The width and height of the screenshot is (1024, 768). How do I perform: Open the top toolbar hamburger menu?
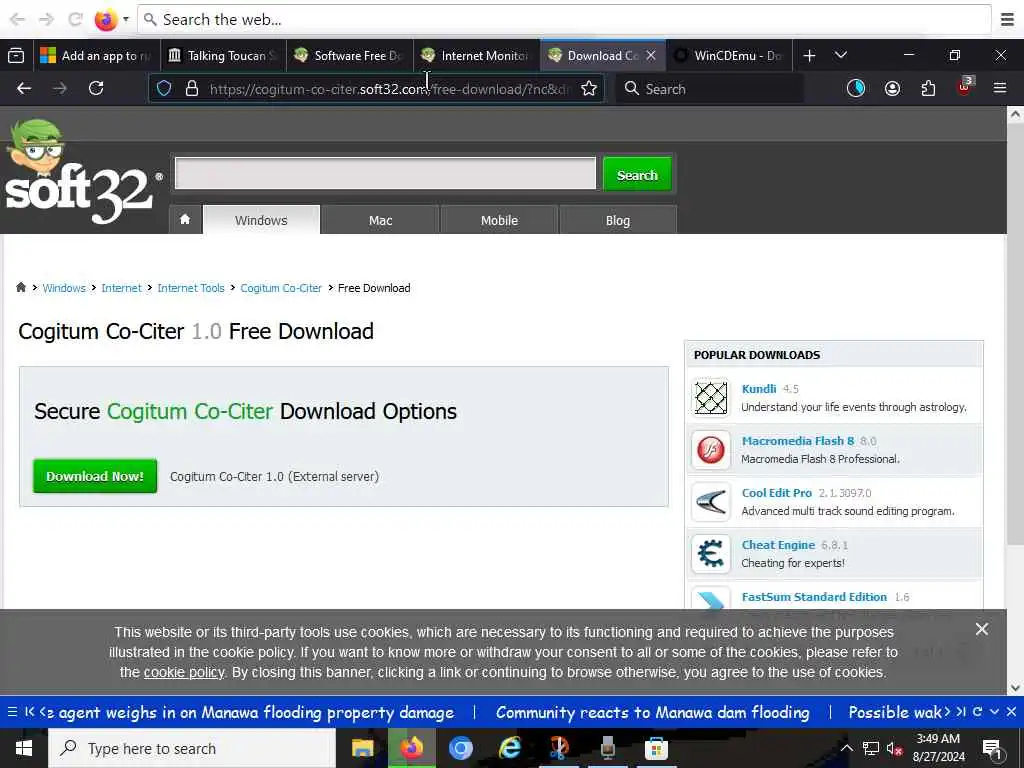1007,20
